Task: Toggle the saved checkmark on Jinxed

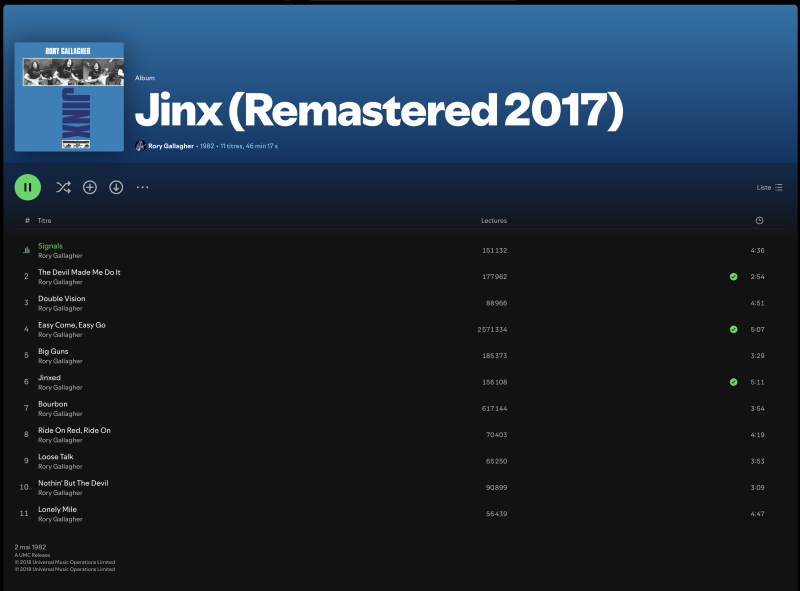Action: [x=733, y=382]
